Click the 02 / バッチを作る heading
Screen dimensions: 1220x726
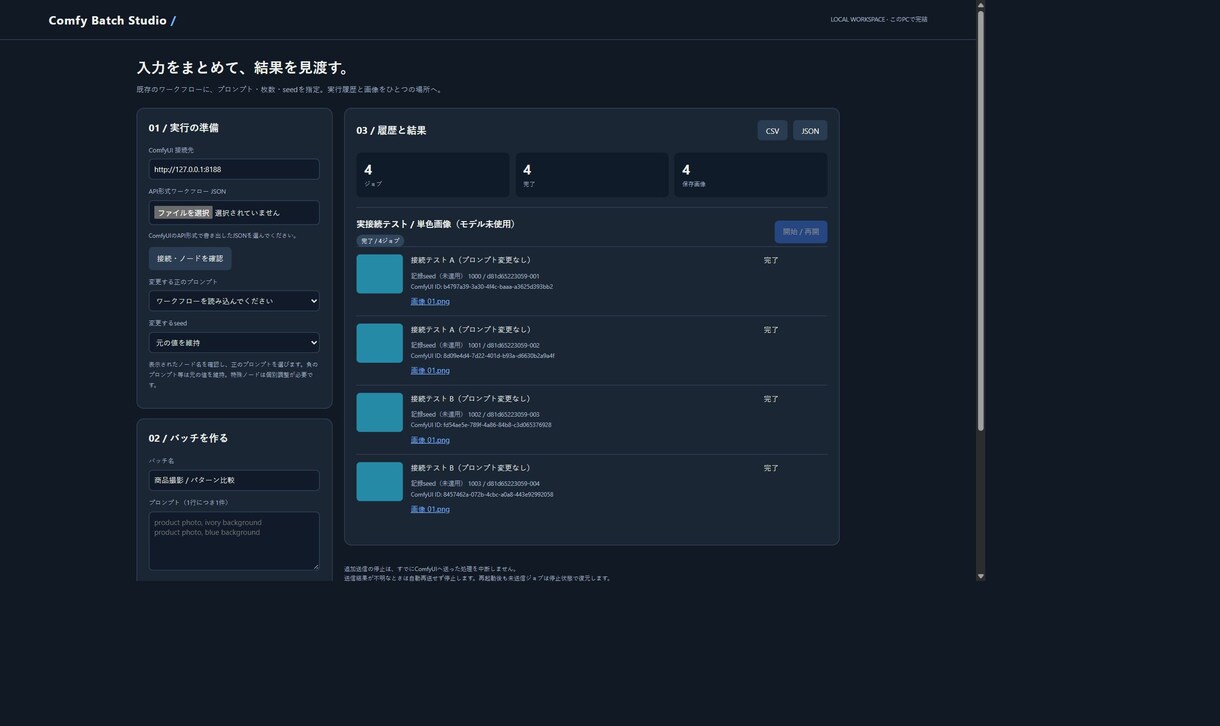189,438
